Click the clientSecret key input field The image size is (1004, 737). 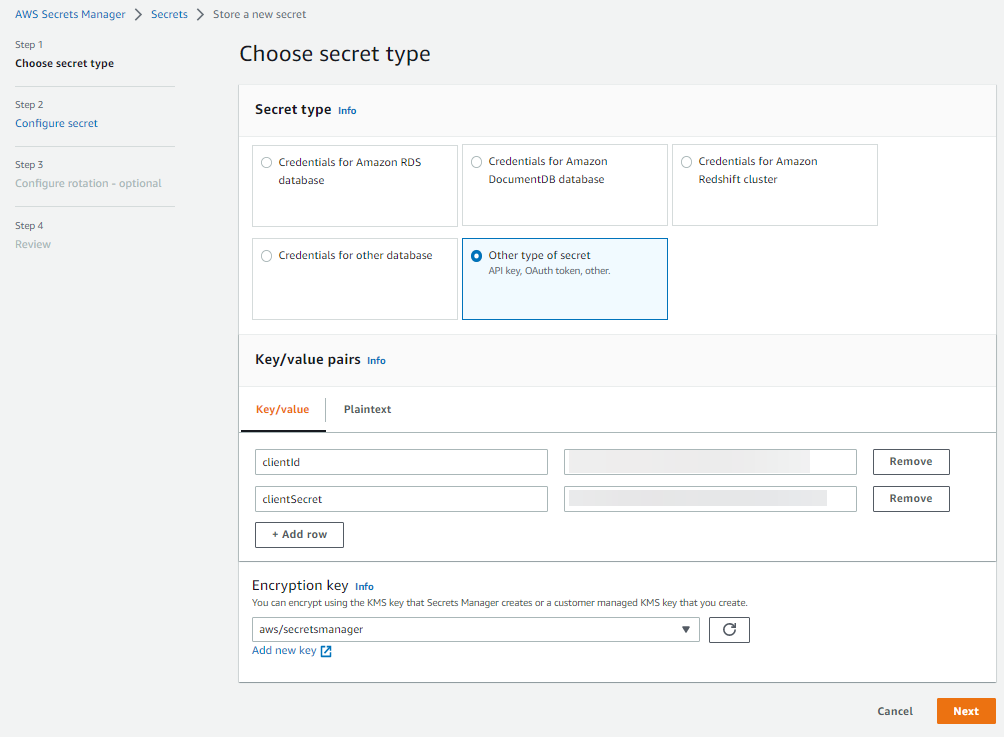[401, 499]
